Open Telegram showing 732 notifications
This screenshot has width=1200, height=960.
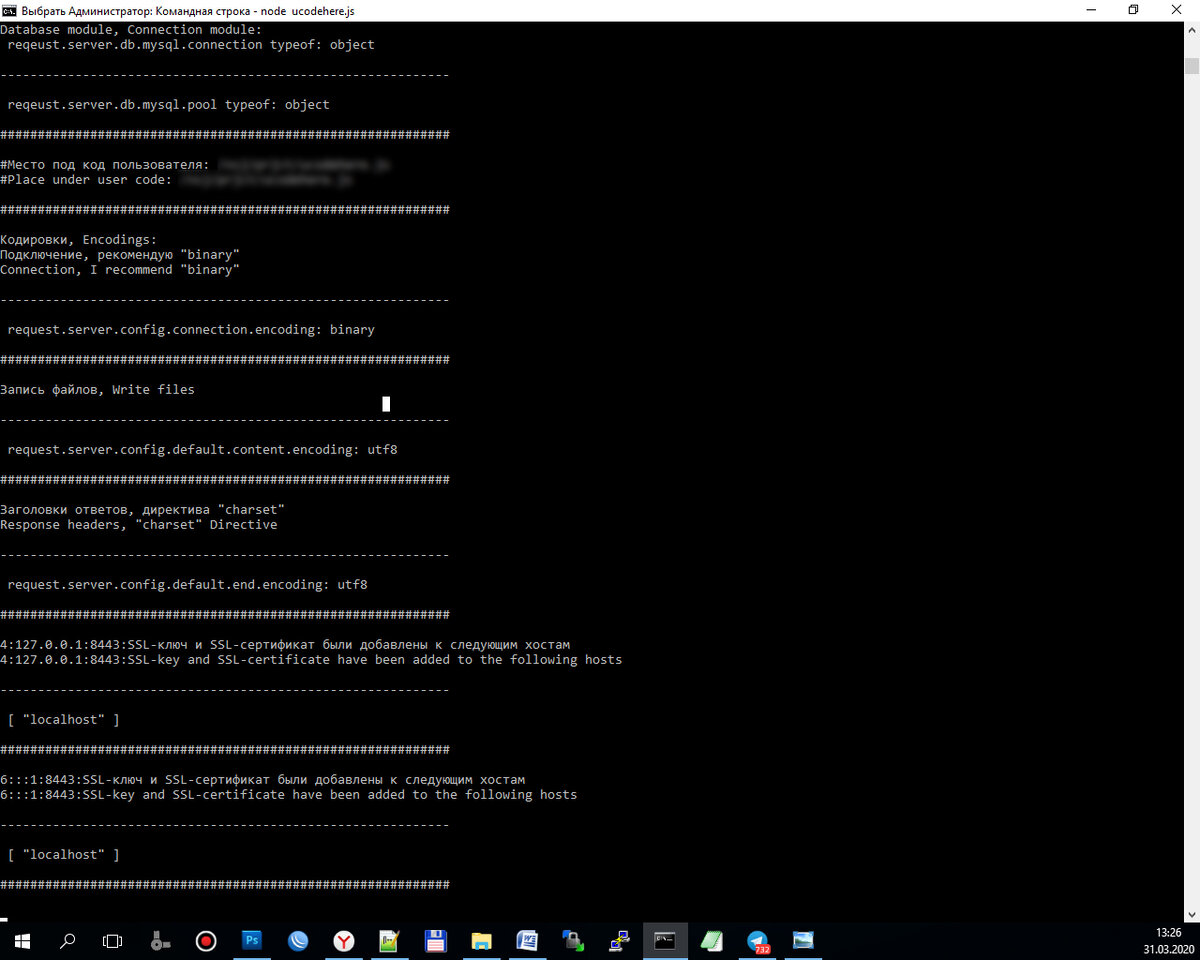click(x=757, y=941)
